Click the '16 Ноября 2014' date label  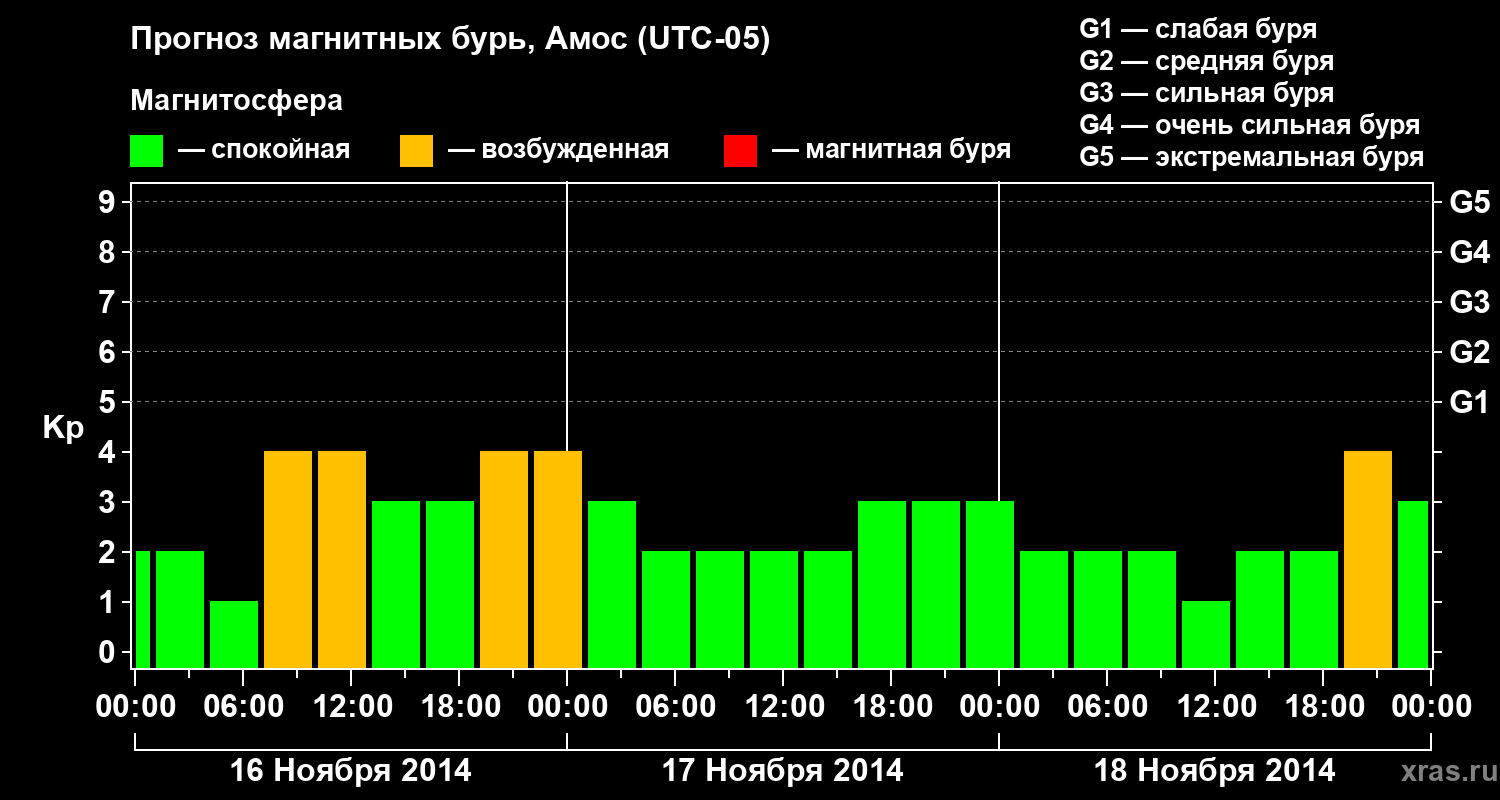click(351, 771)
